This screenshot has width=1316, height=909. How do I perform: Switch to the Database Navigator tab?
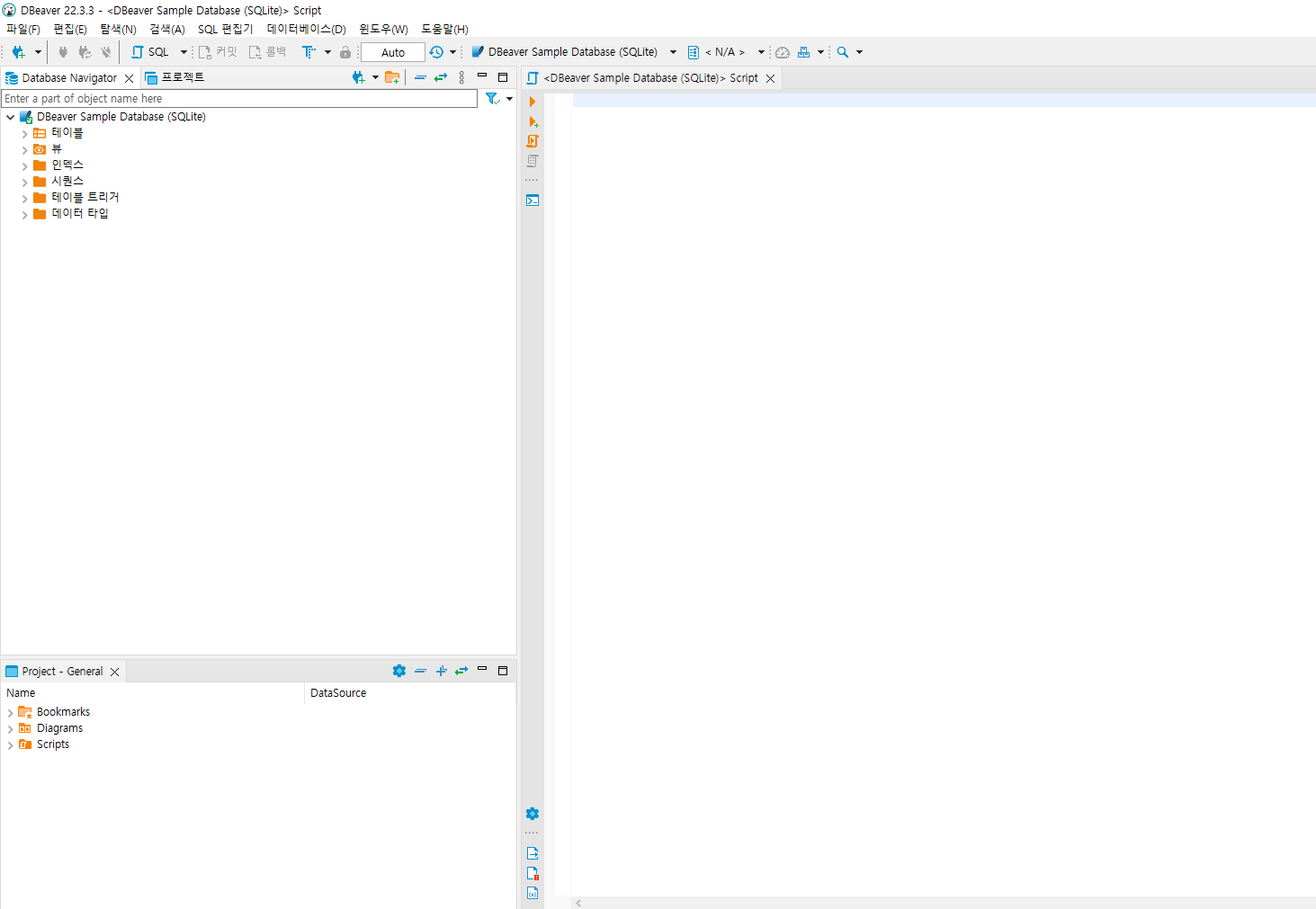69,78
